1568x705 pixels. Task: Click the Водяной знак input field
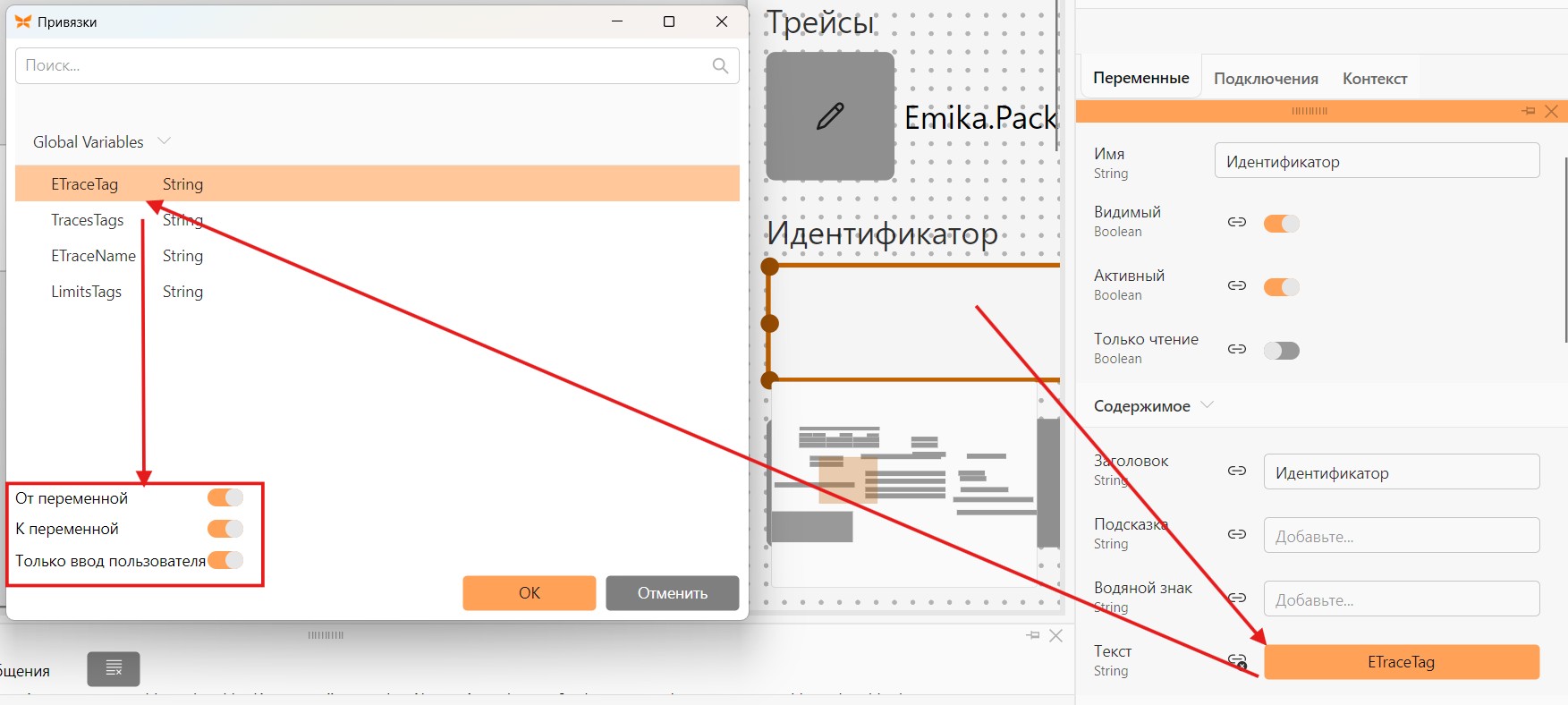point(1402,599)
